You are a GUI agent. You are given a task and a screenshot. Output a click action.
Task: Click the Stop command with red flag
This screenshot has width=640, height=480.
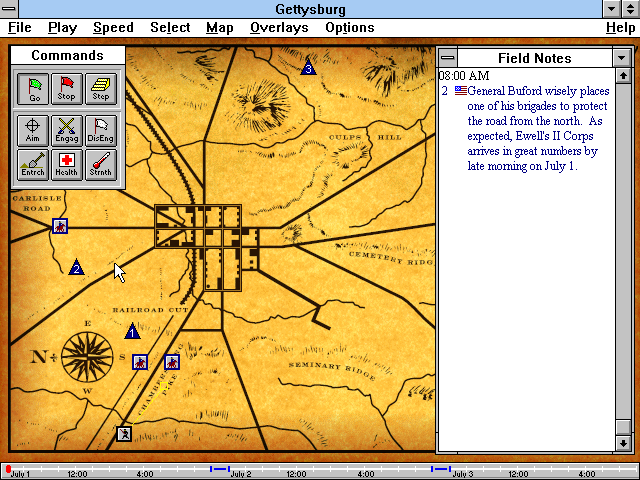[67, 89]
